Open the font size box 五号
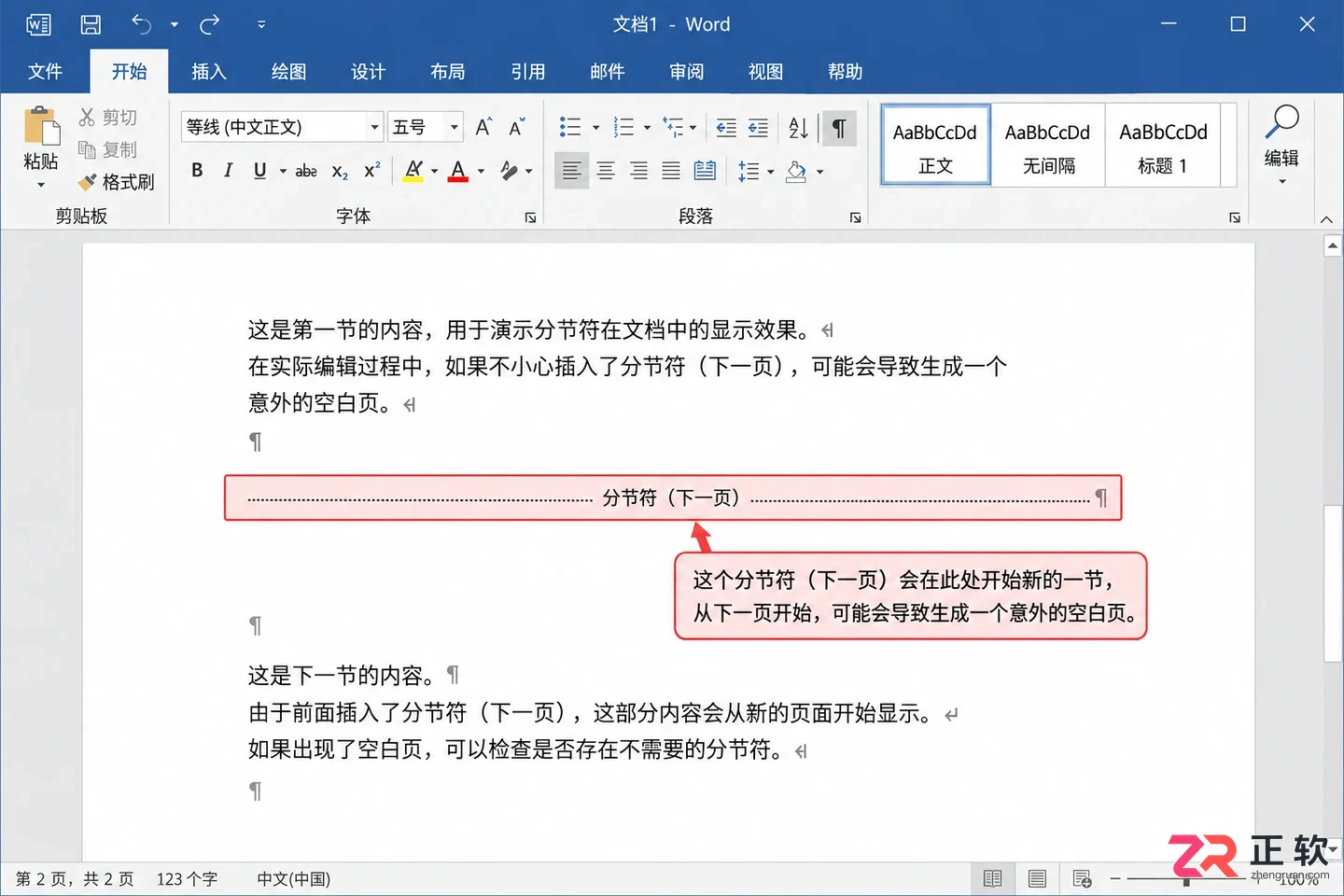1344x896 pixels. click(x=426, y=127)
